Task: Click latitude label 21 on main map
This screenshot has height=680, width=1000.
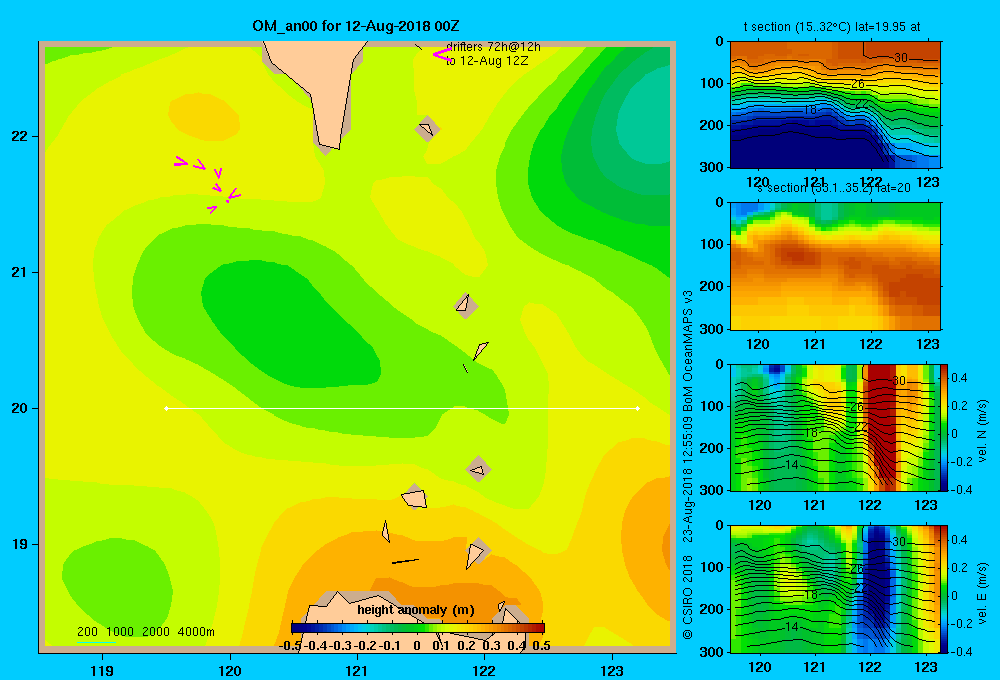Action: point(20,272)
